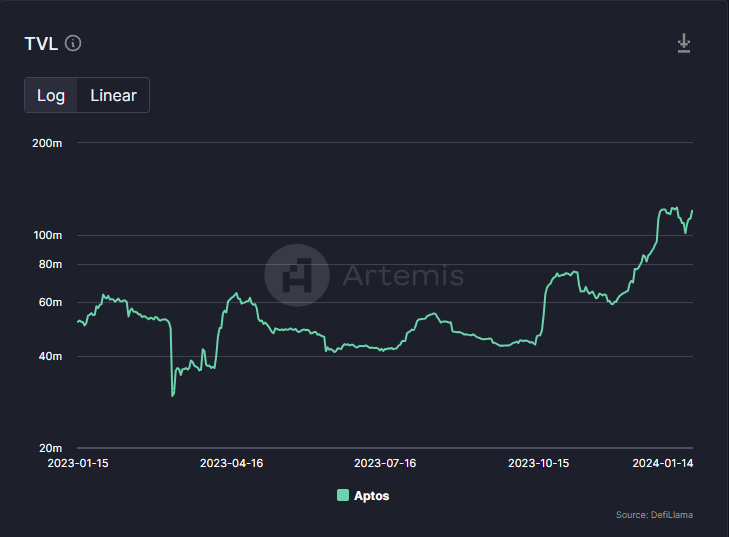The image size is (729, 537).
Task: Click the TVL chart title
Action: coord(41,44)
